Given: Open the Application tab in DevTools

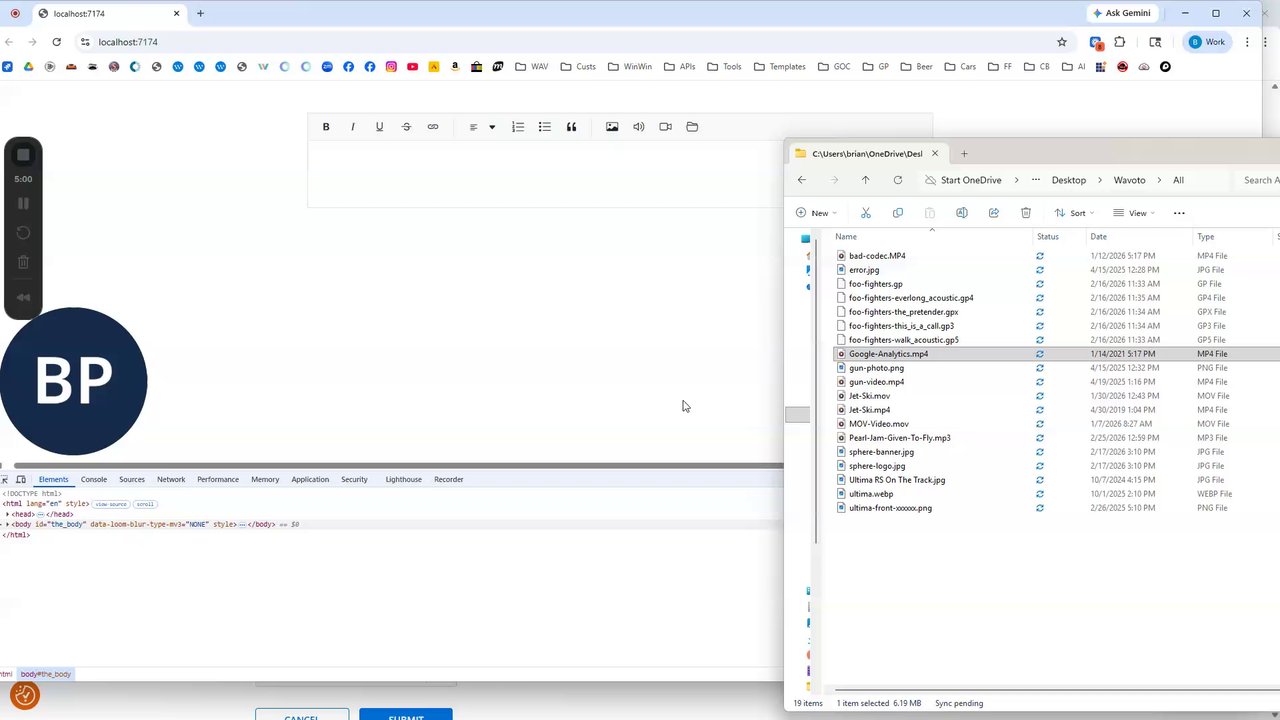Looking at the screenshot, I should [310, 479].
